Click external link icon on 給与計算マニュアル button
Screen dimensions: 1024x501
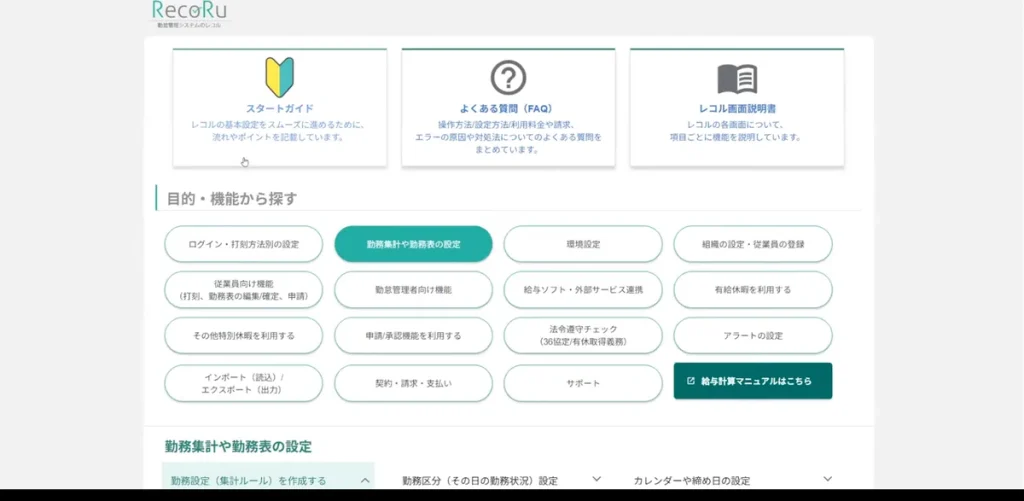pyautogui.click(x=691, y=381)
